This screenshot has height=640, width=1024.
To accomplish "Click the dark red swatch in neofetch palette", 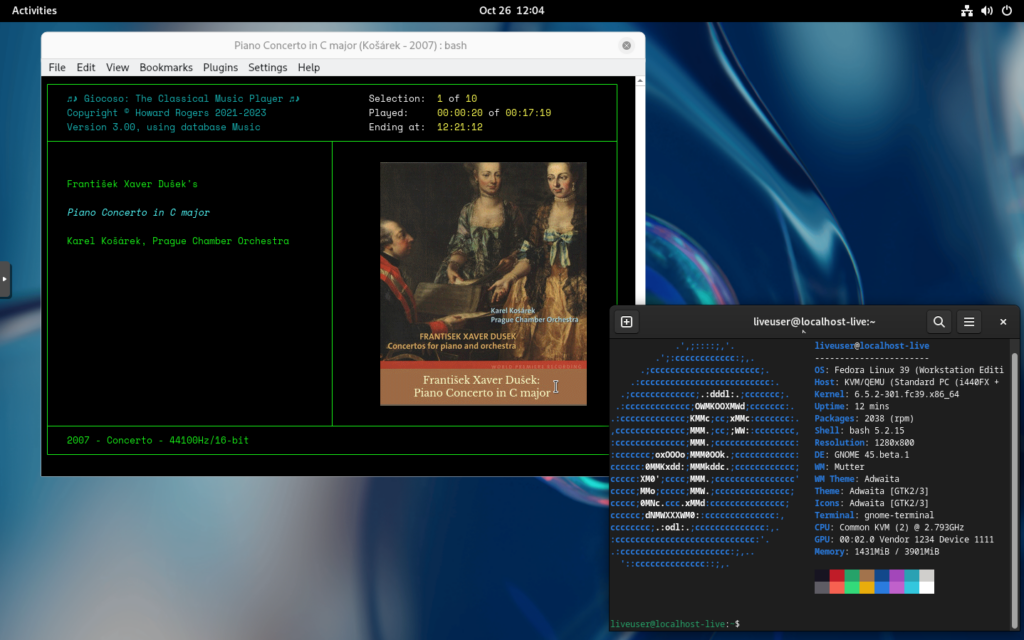I will (837, 575).
